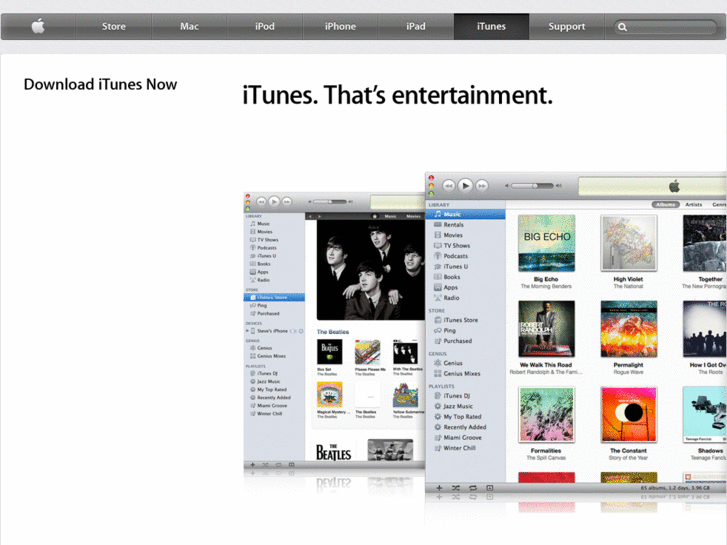This screenshot has width=727, height=545.
Task: Switch to Albums view in front window
Action: [x=665, y=205]
